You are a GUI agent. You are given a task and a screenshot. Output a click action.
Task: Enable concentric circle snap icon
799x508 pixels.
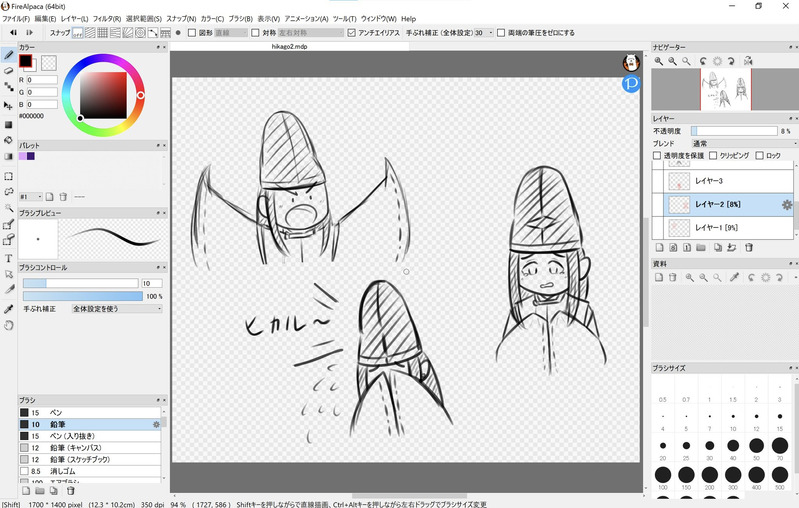coord(140,33)
